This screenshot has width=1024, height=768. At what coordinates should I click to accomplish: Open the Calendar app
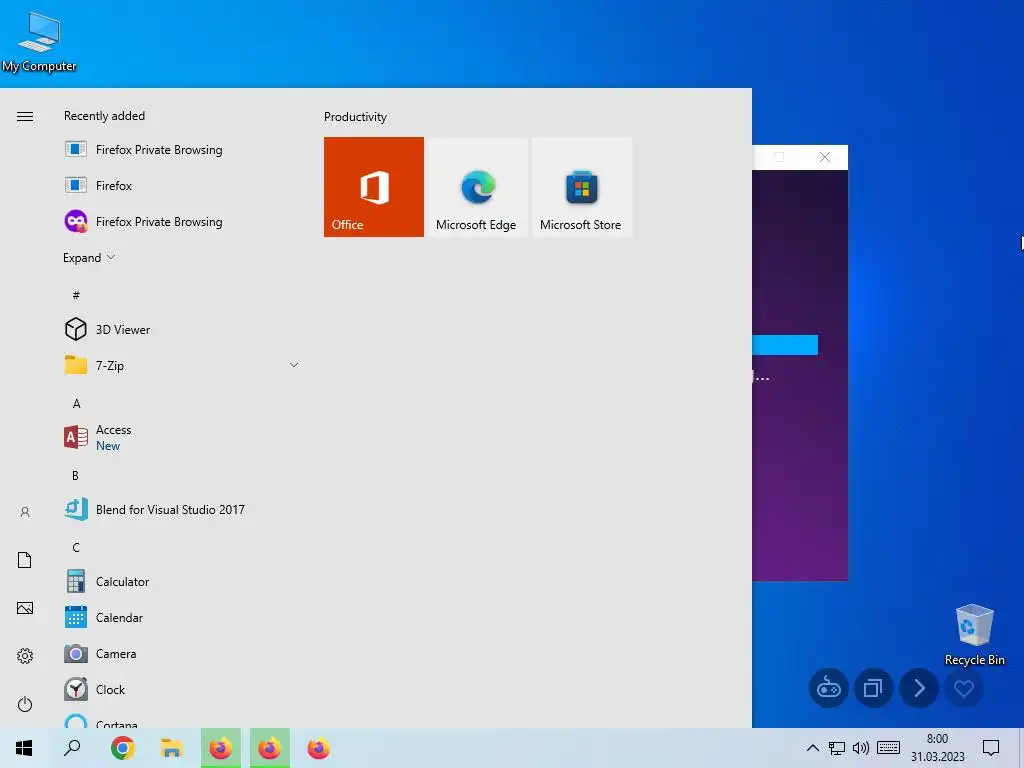click(x=181, y=617)
